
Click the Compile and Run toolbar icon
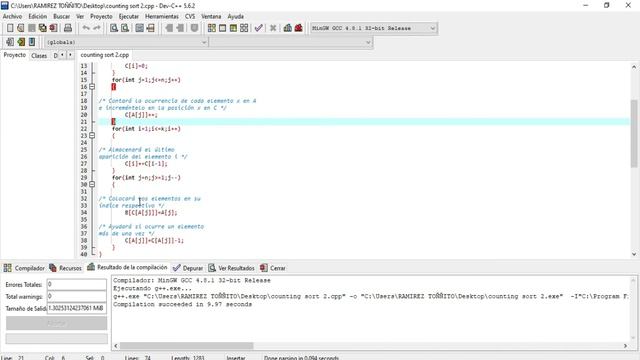tap(233, 28)
